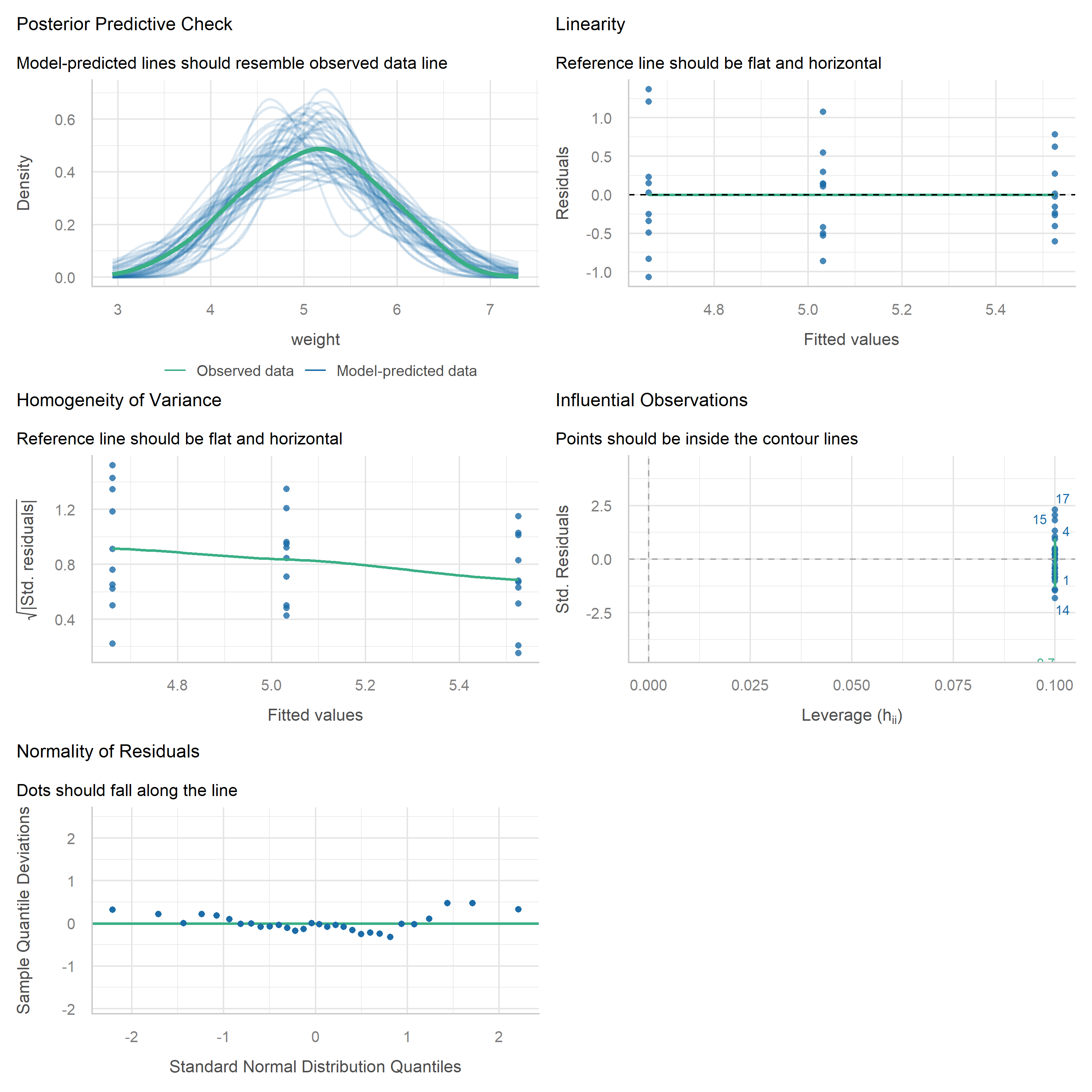Image resolution: width=1092 pixels, height=1092 pixels.
Task: Select the Observed data legend label
Action: (245, 371)
